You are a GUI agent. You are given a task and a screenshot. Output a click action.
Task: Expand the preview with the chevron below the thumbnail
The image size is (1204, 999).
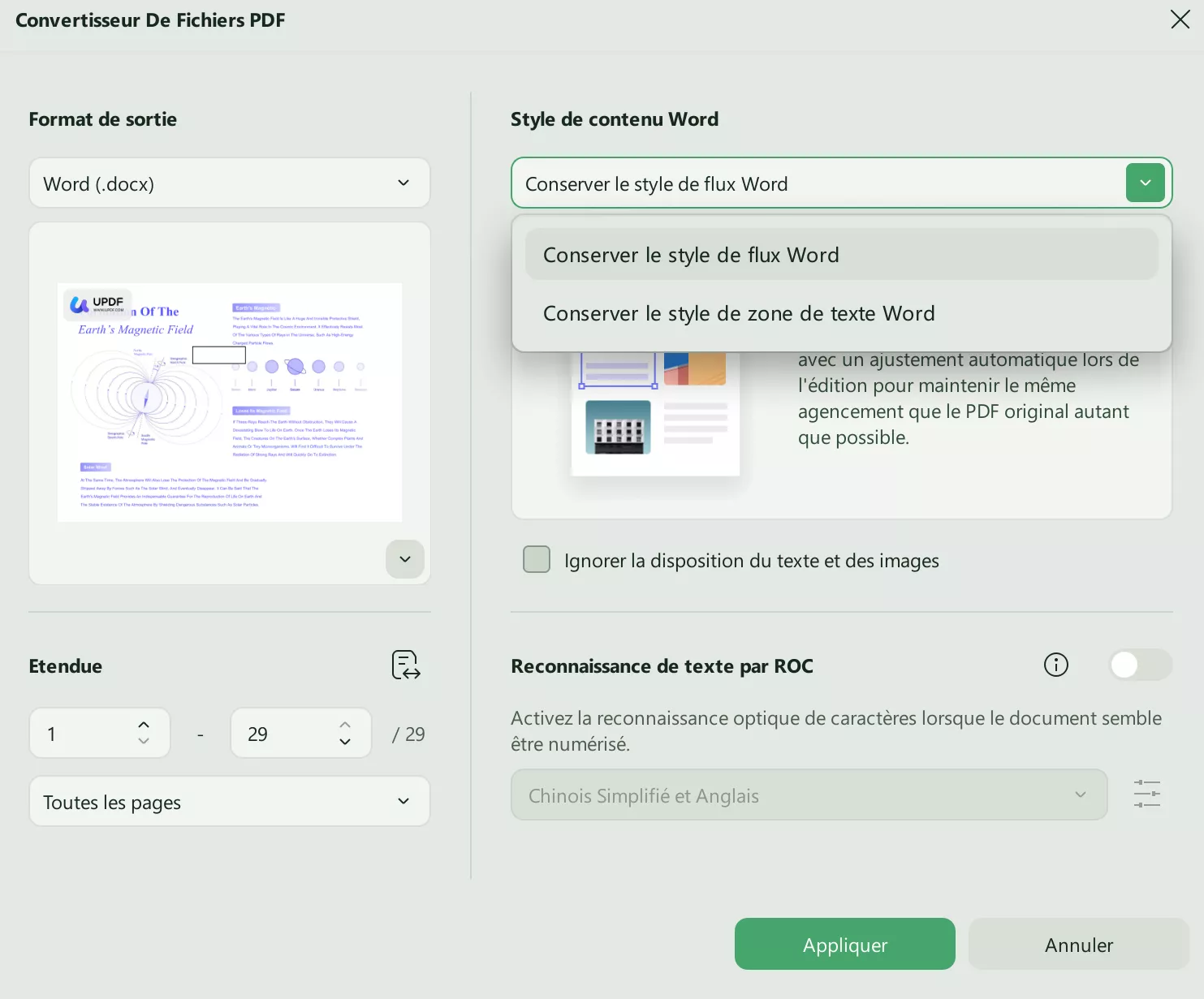404,559
